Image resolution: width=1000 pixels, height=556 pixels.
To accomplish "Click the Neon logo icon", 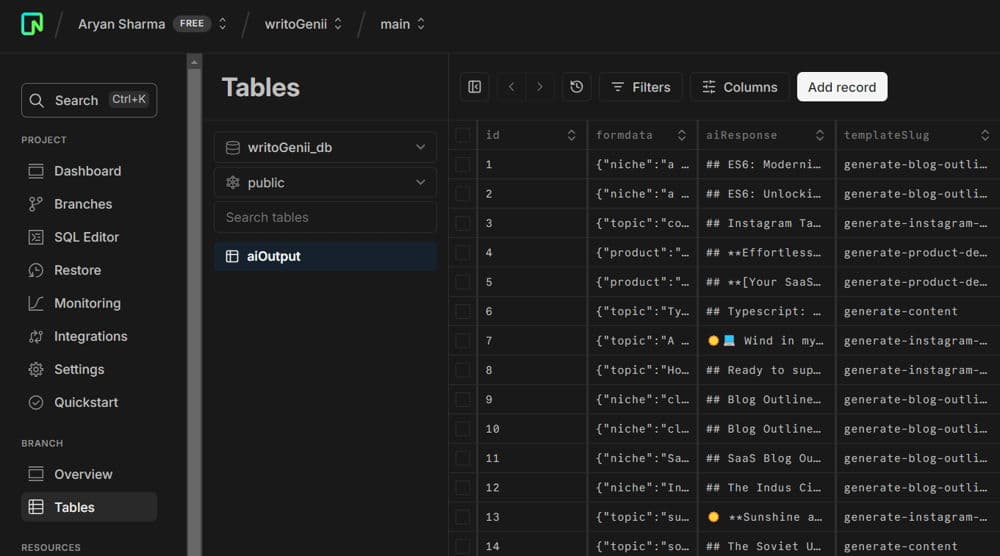I will tap(32, 24).
